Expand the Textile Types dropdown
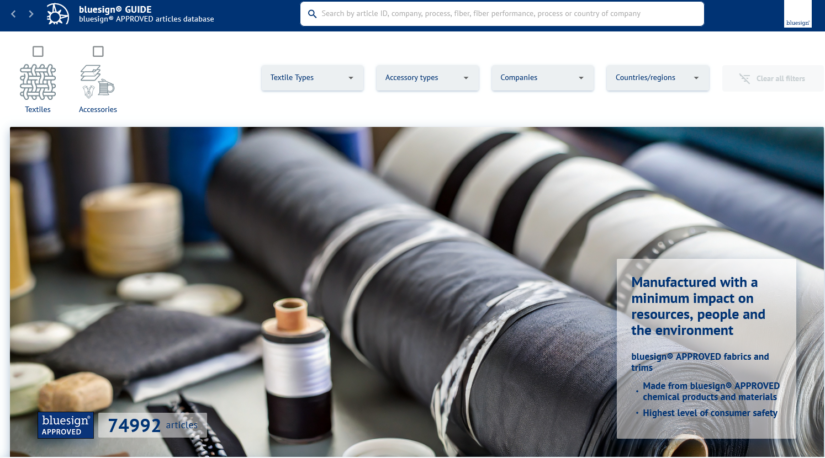This screenshot has height=458, width=825. tap(312, 78)
